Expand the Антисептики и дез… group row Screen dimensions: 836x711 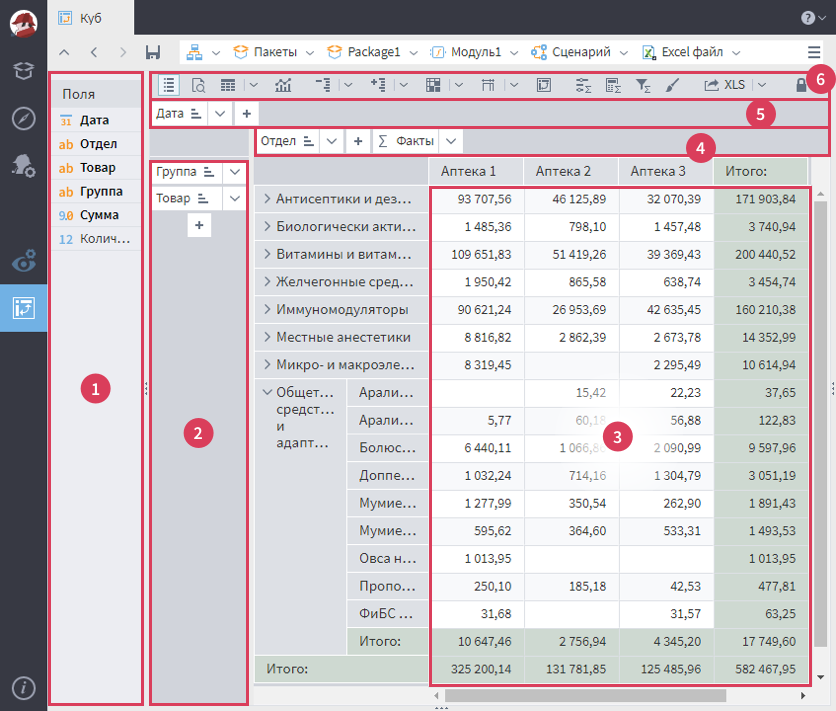click(267, 199)
